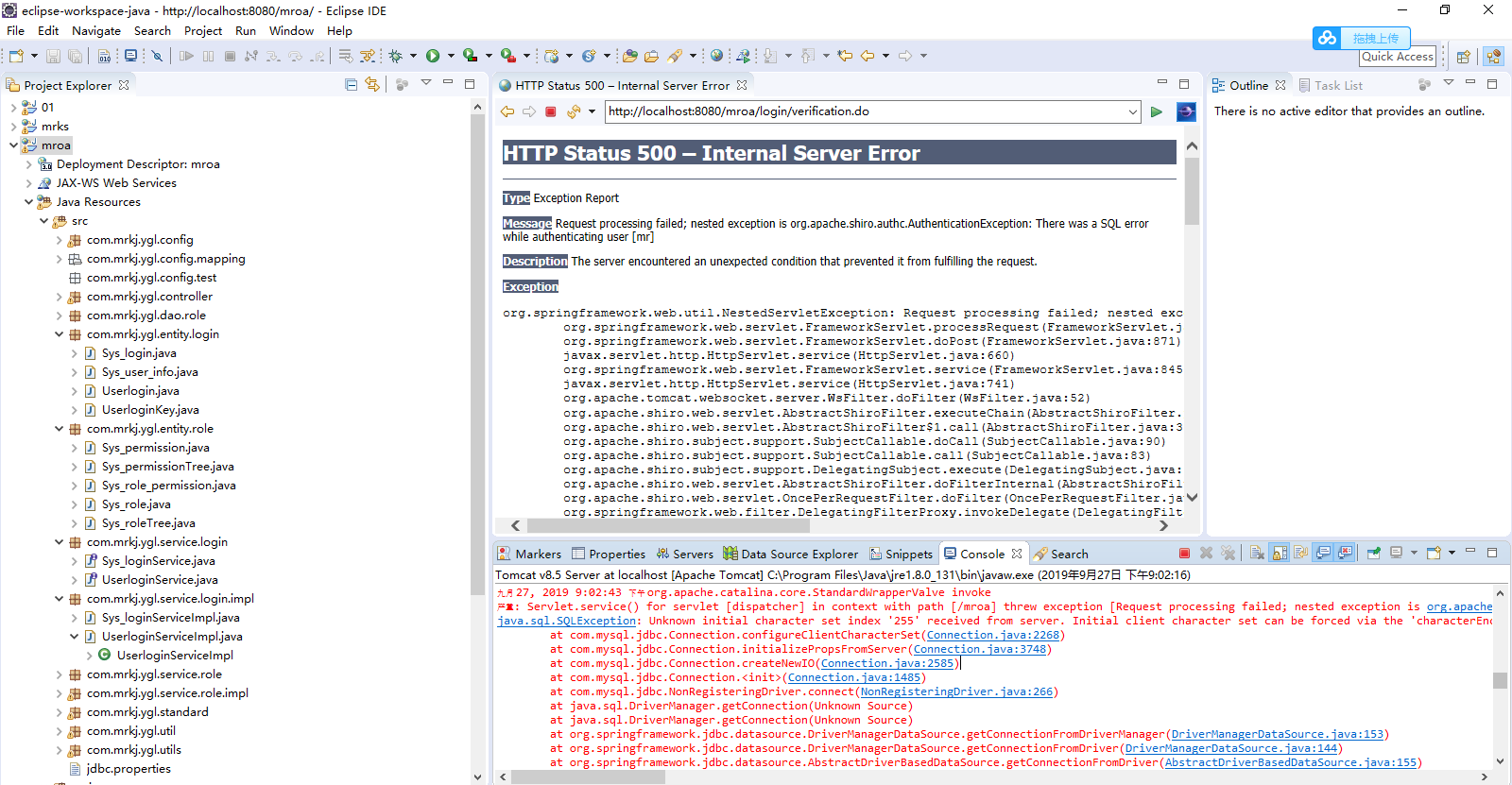Open Project Explorer View Menu triangle
1512x785 pixels.
pos(426,84)
